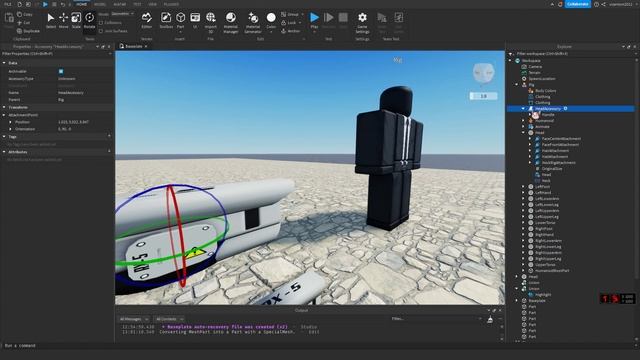Click the Group button
This screenshot has width=640, height=360.
tap(290, 14)
